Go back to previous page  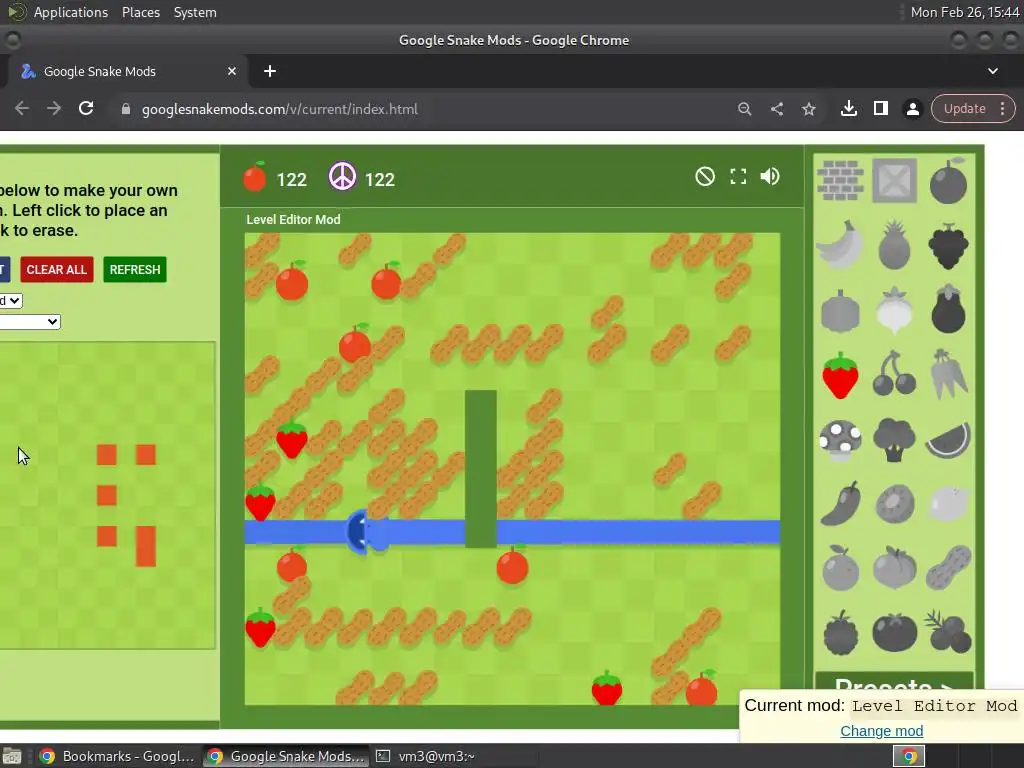pyautogui.click(x=22, y=108)
